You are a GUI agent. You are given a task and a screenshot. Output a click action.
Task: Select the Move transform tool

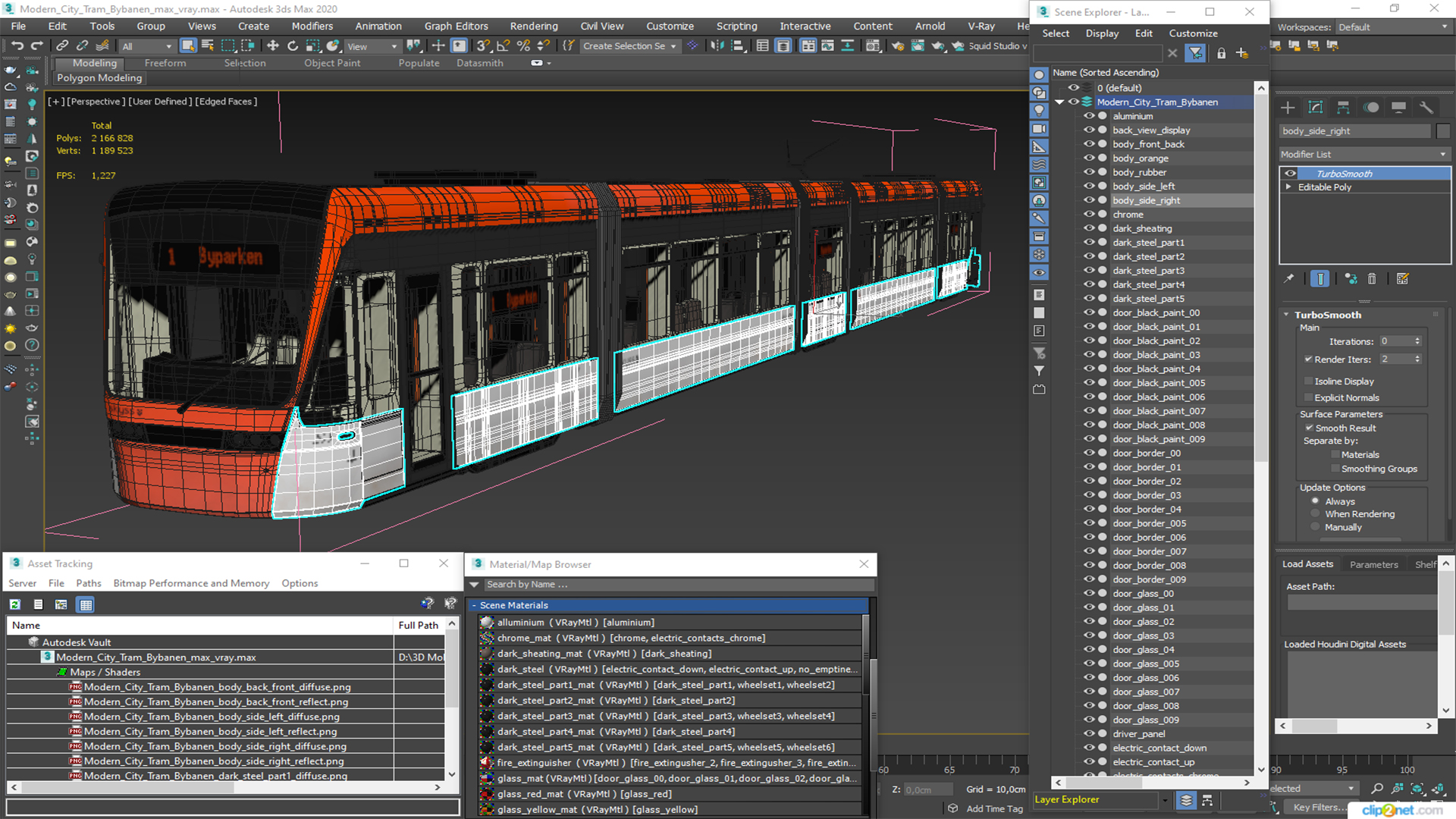point(273,46)
